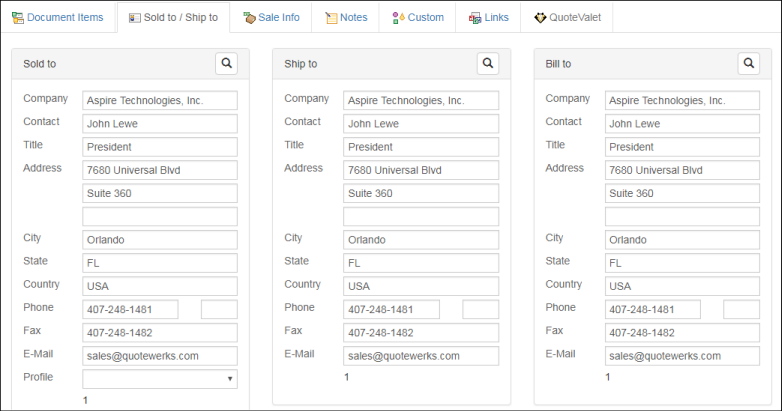Edit the Ship to Country field

click(421, 286)
